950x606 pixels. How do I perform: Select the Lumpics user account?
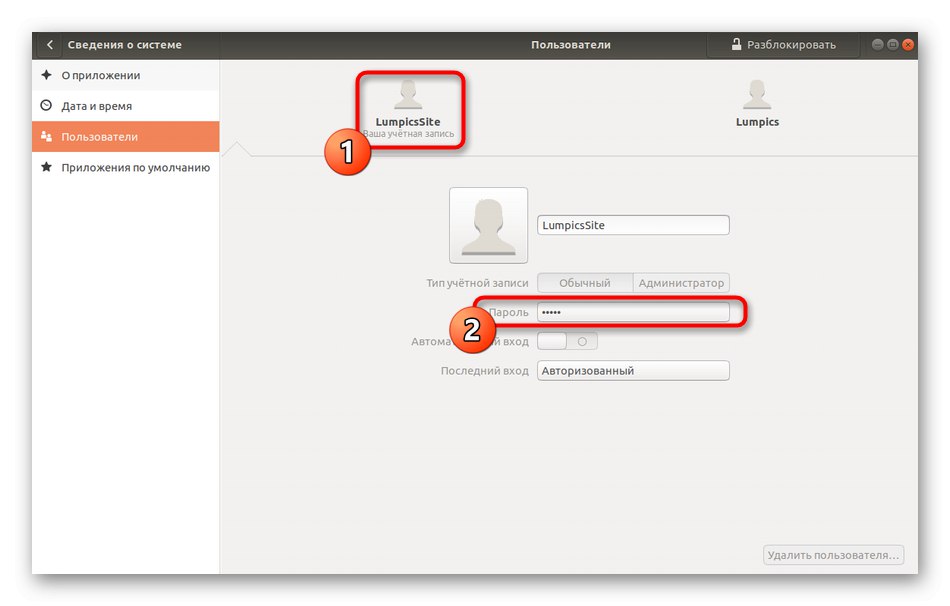[x=757, y=104]
